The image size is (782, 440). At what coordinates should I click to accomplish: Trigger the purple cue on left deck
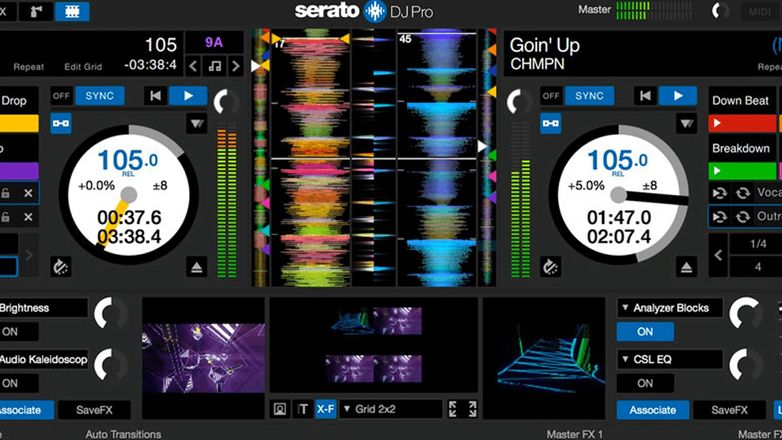[19, 171]
